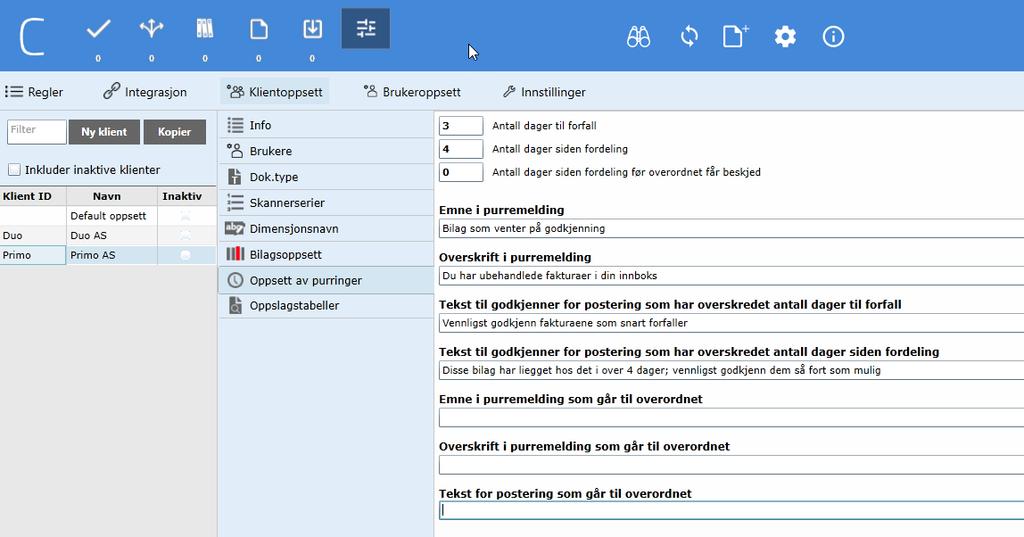1024x537 pixels.
Task: Click the Emne i purremelding text field
Action: 731,229
